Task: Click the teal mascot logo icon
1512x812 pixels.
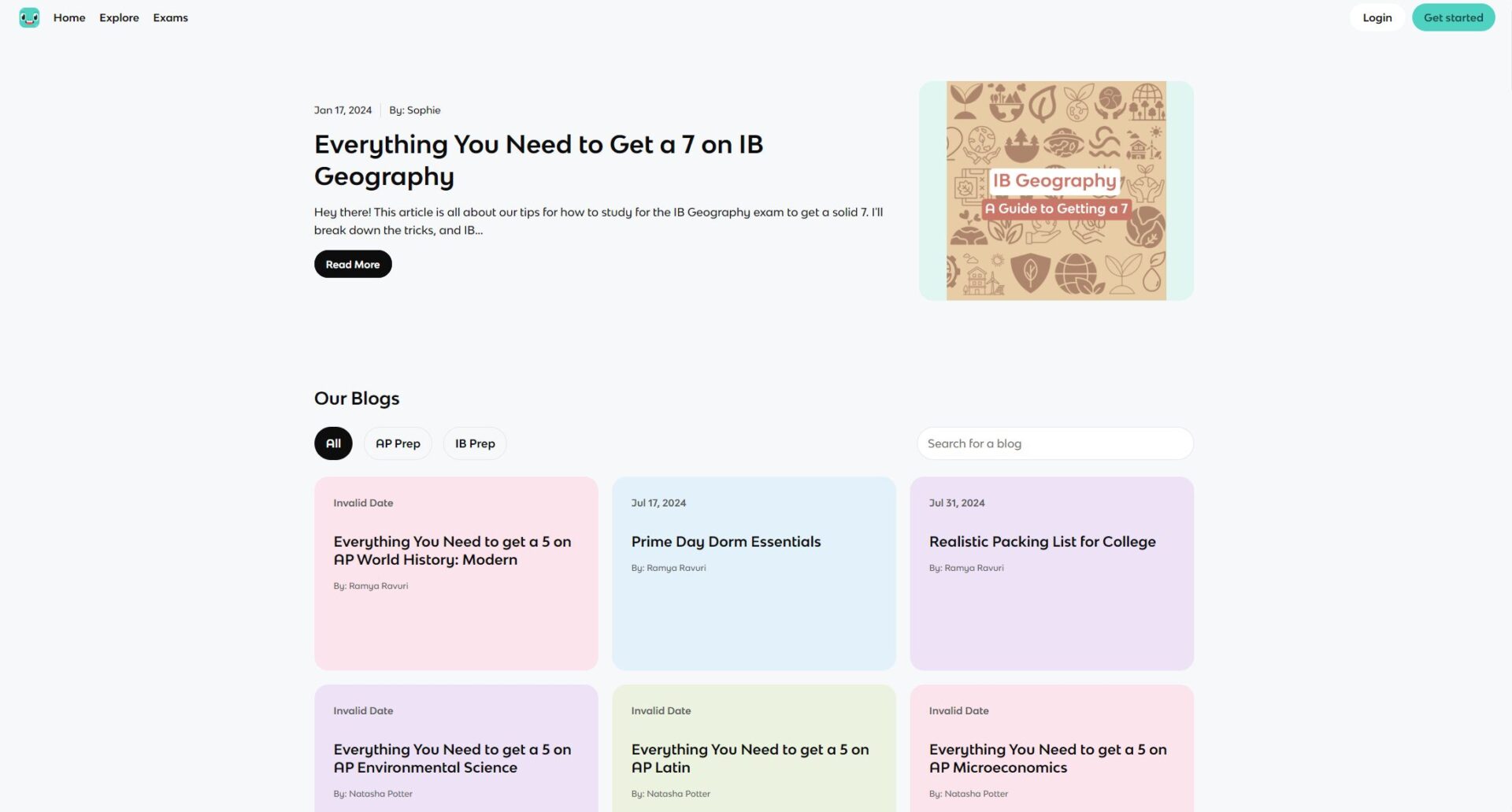Action: click(x=29, y=17)
